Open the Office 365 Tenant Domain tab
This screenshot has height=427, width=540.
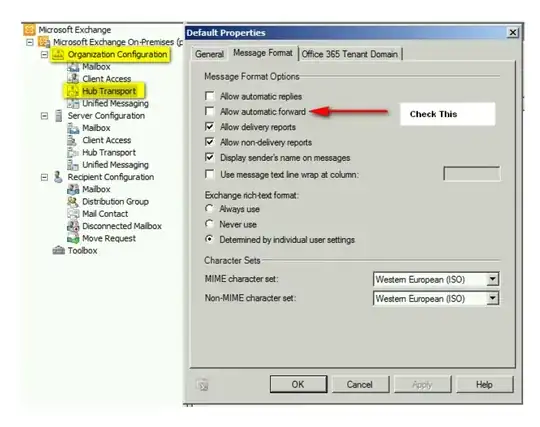coord(350,54)
